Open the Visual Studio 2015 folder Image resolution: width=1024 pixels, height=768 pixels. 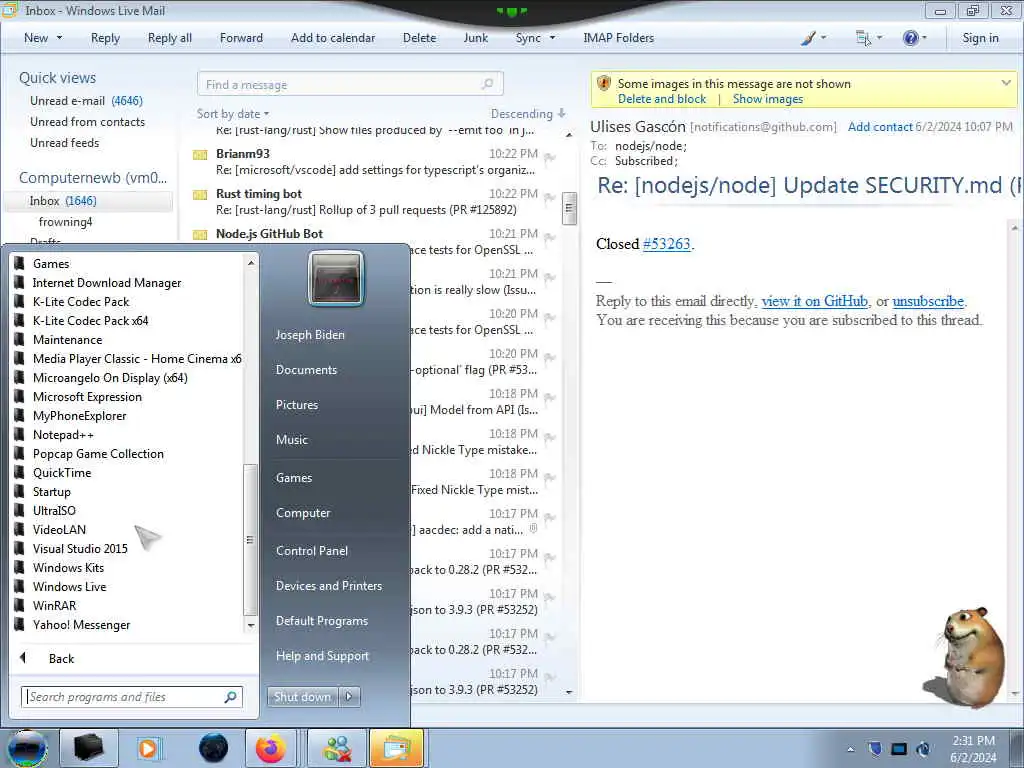coord(80,549)
